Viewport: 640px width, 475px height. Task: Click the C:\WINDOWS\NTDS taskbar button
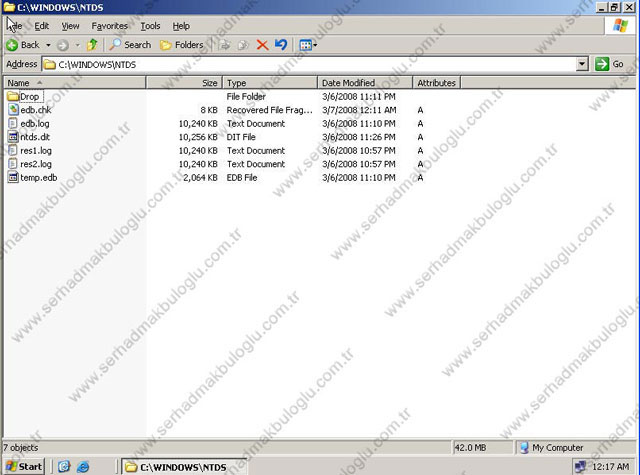(182, 467)
